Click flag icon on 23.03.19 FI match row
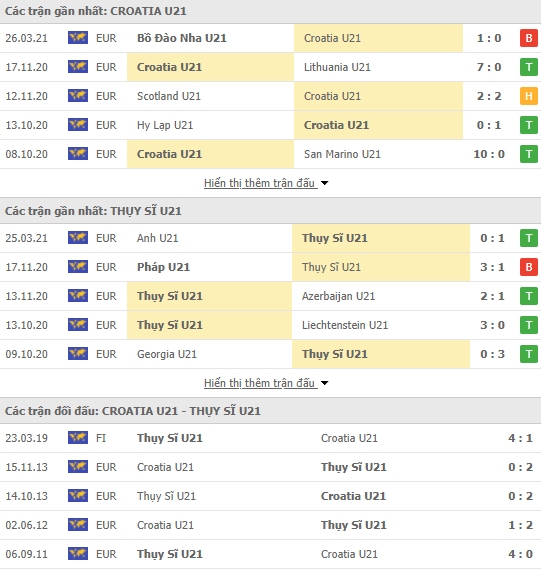 (78, 438)
